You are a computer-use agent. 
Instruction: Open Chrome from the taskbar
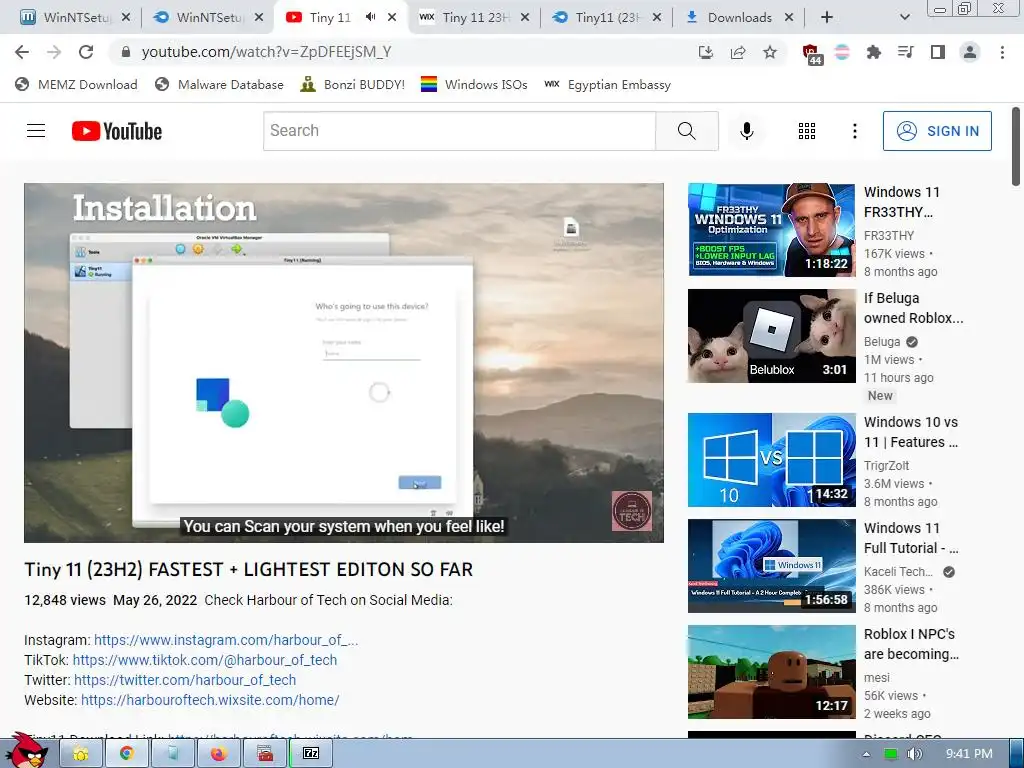[126, 754]
